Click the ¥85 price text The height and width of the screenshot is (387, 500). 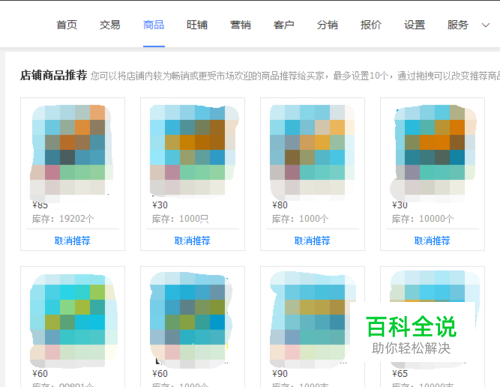tap(40, 205)
